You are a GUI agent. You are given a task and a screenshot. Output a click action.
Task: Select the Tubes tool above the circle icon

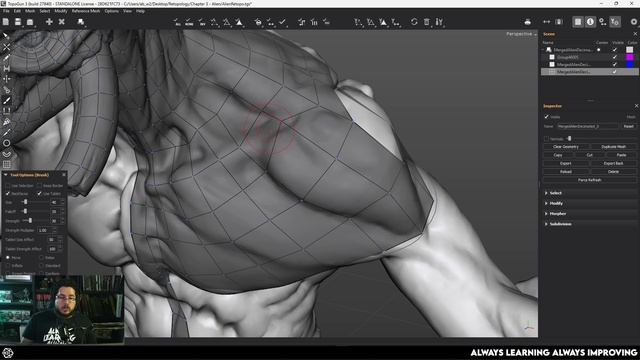coord(7,132)
